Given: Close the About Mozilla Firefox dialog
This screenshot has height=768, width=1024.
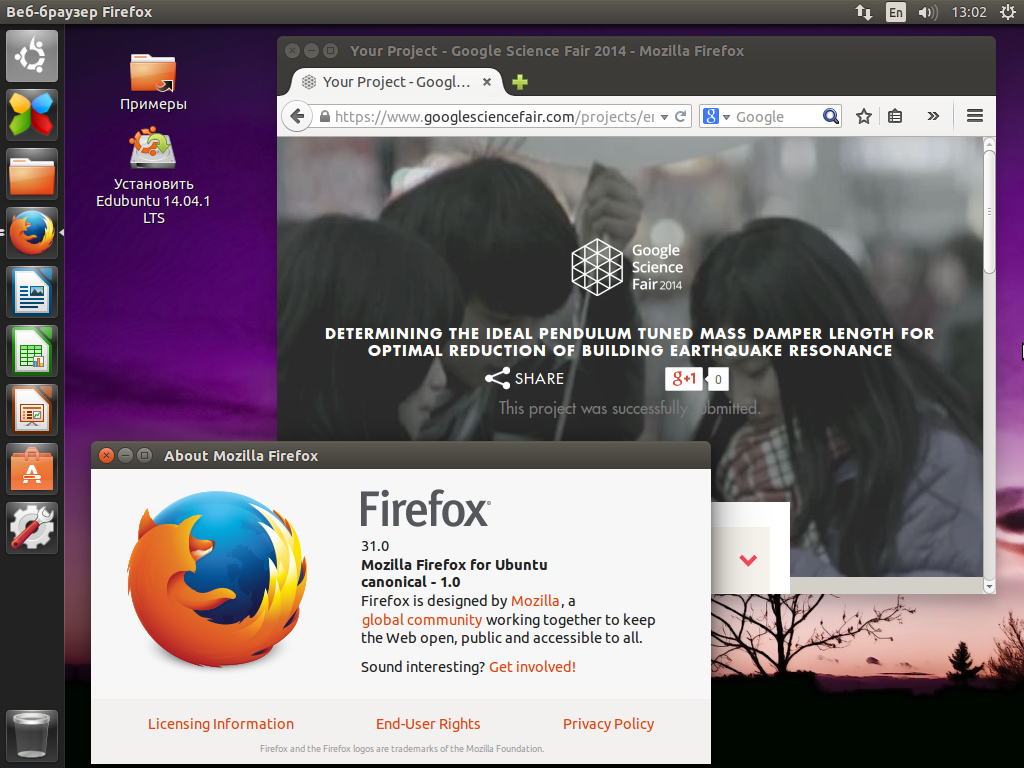Looking at the screenshot, I should click(x=106, y=455).
